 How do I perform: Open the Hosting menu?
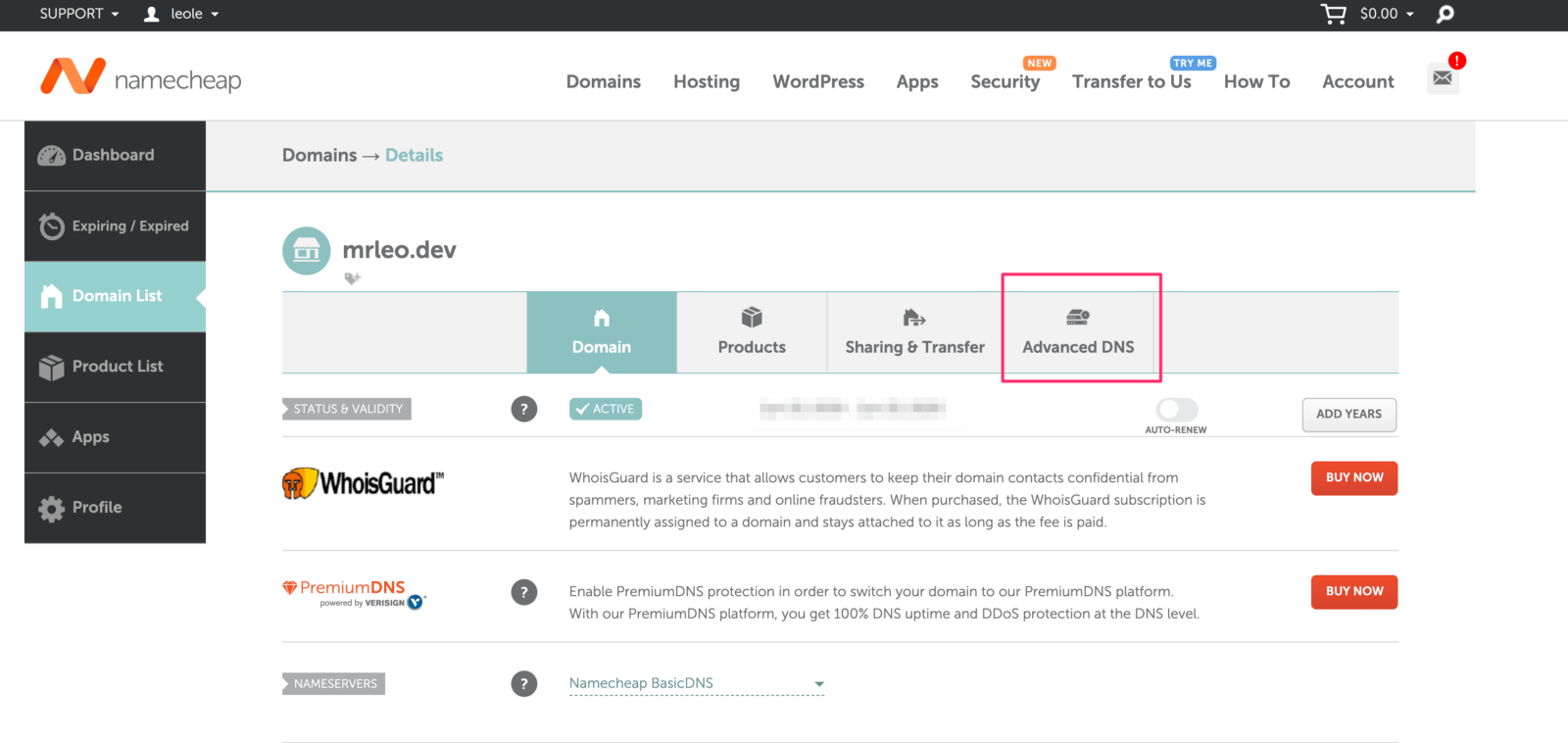pos(707,81)
